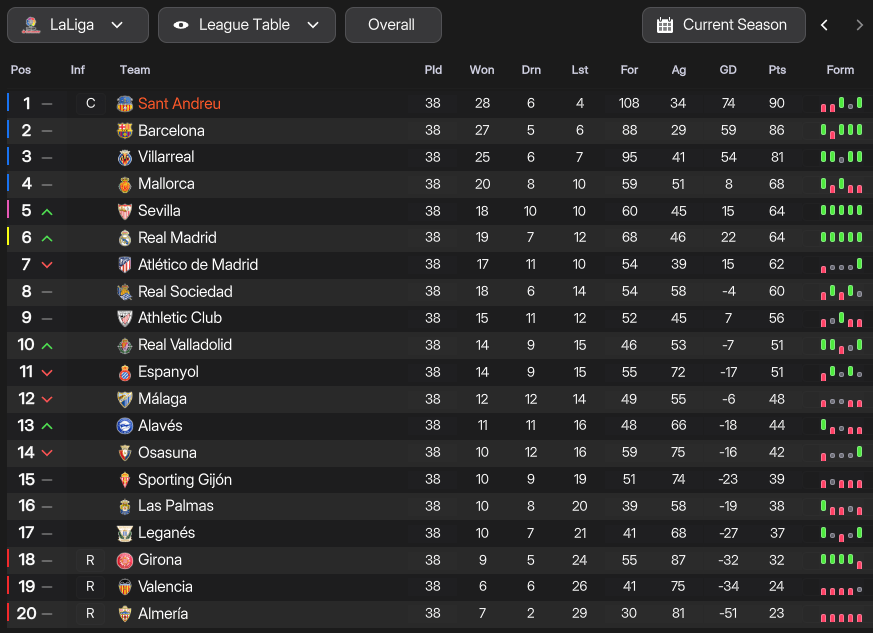Open the Sant Andreu team link
The image size is (873, 633).
179,104
